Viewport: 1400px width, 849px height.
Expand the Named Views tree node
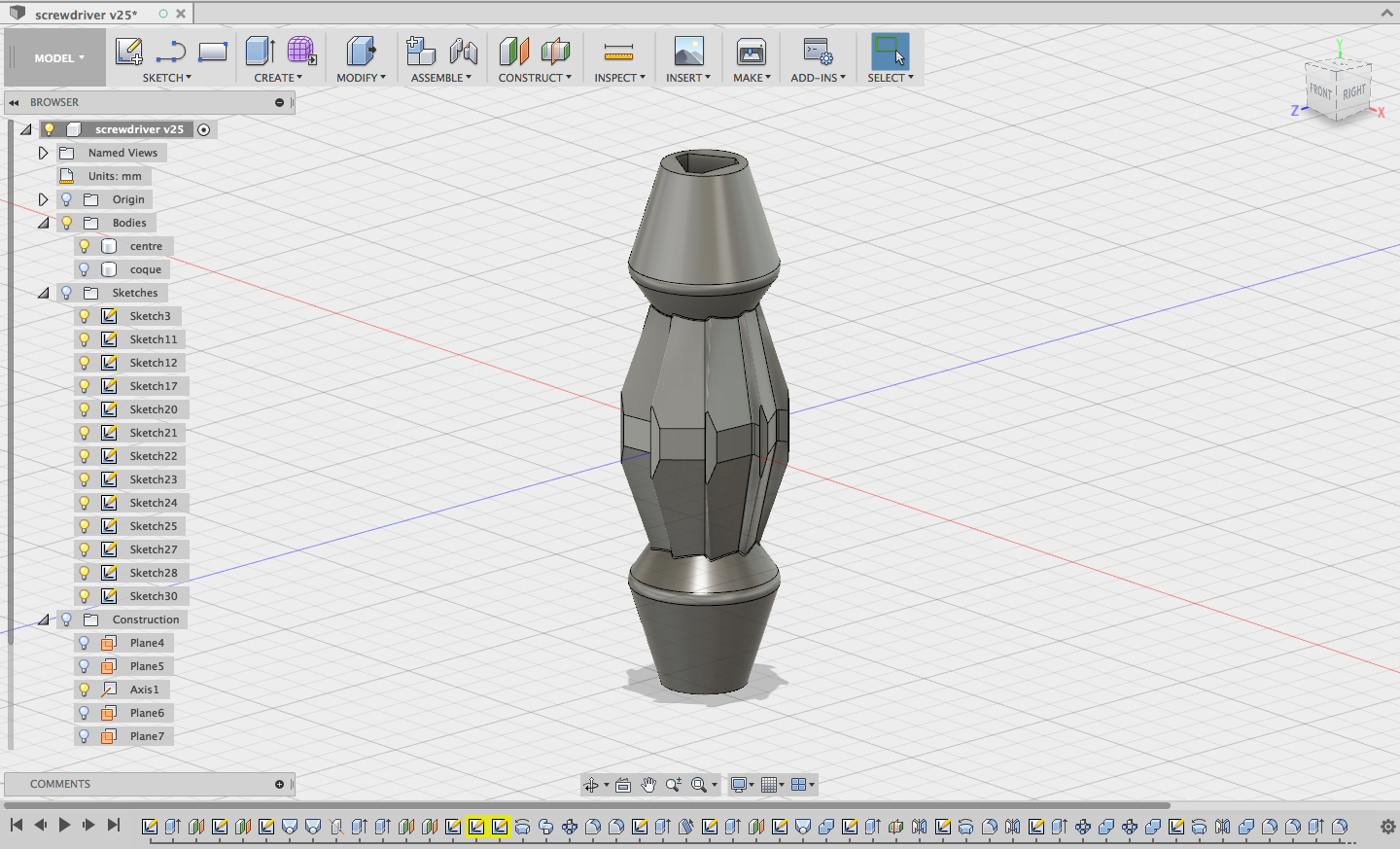coord(43,153)
